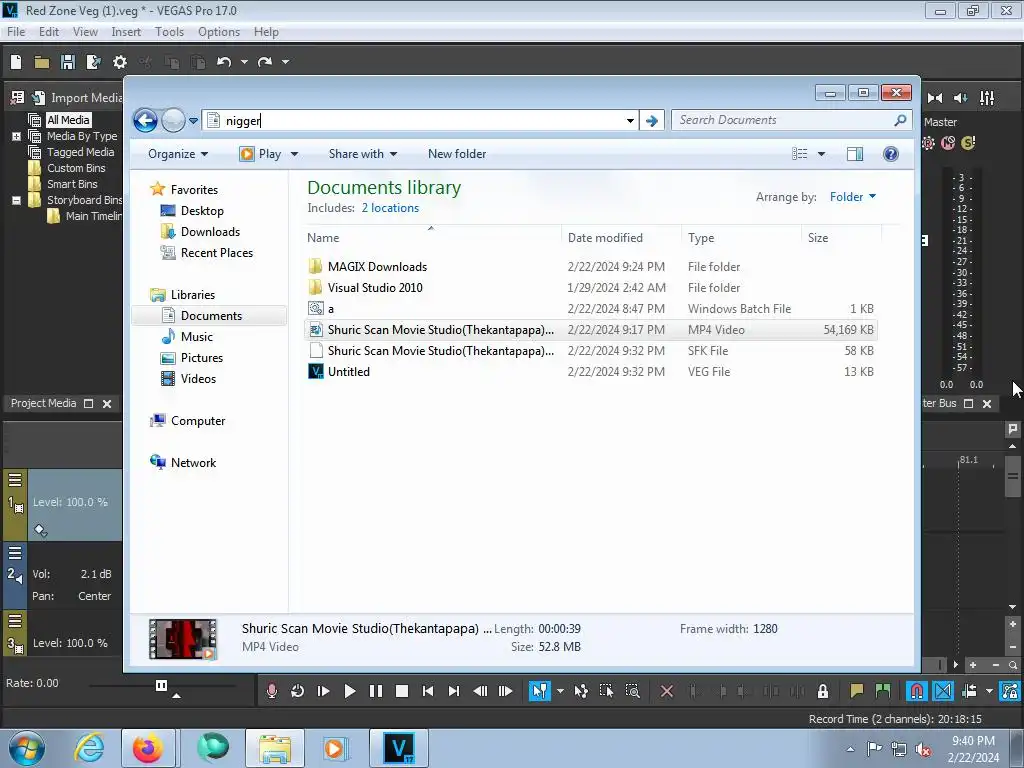The image size is (1024, 768).
Task: Pause playback in the transport bar
Action: (x=376, y=691)
